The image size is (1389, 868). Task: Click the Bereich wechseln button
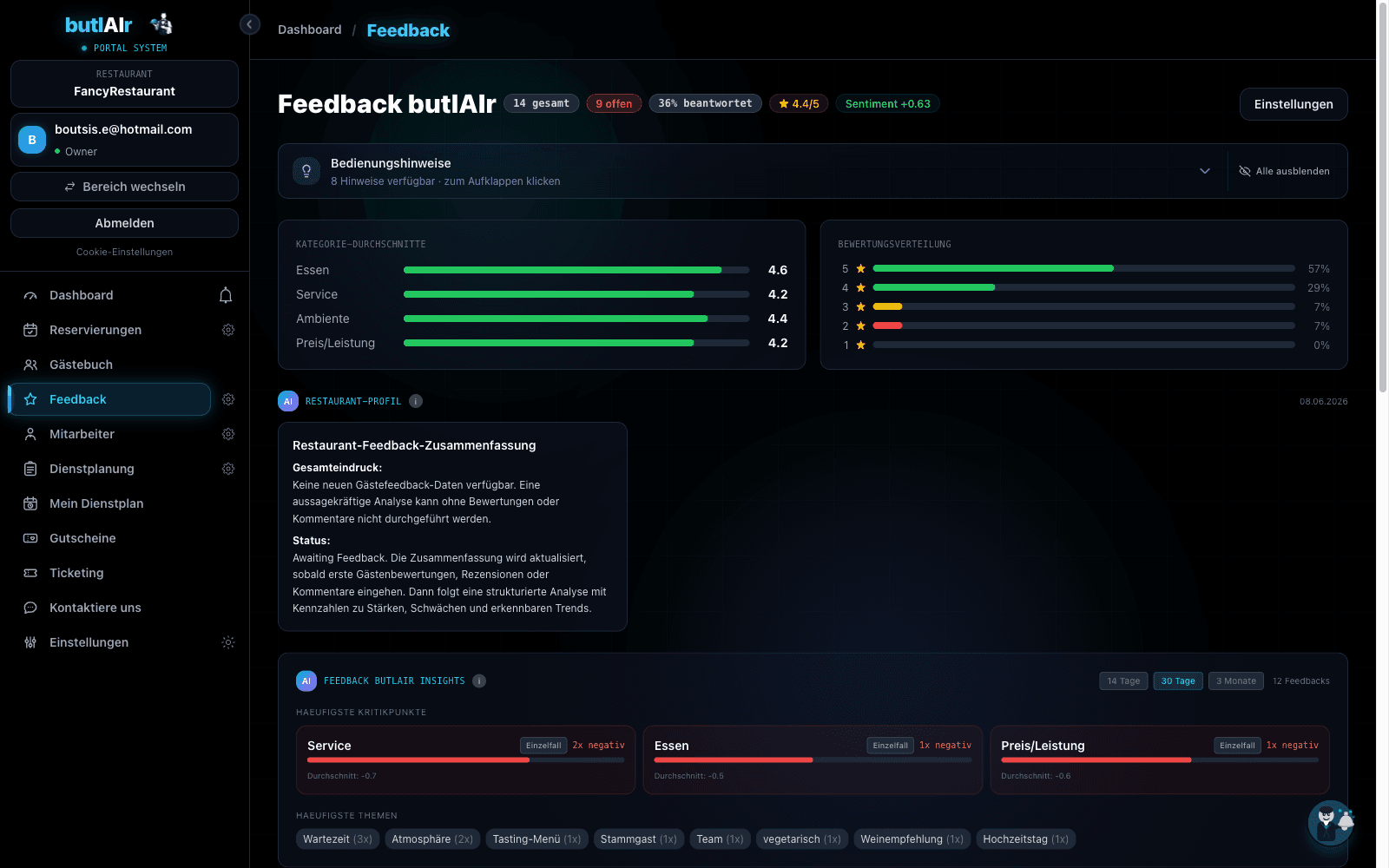124,187
